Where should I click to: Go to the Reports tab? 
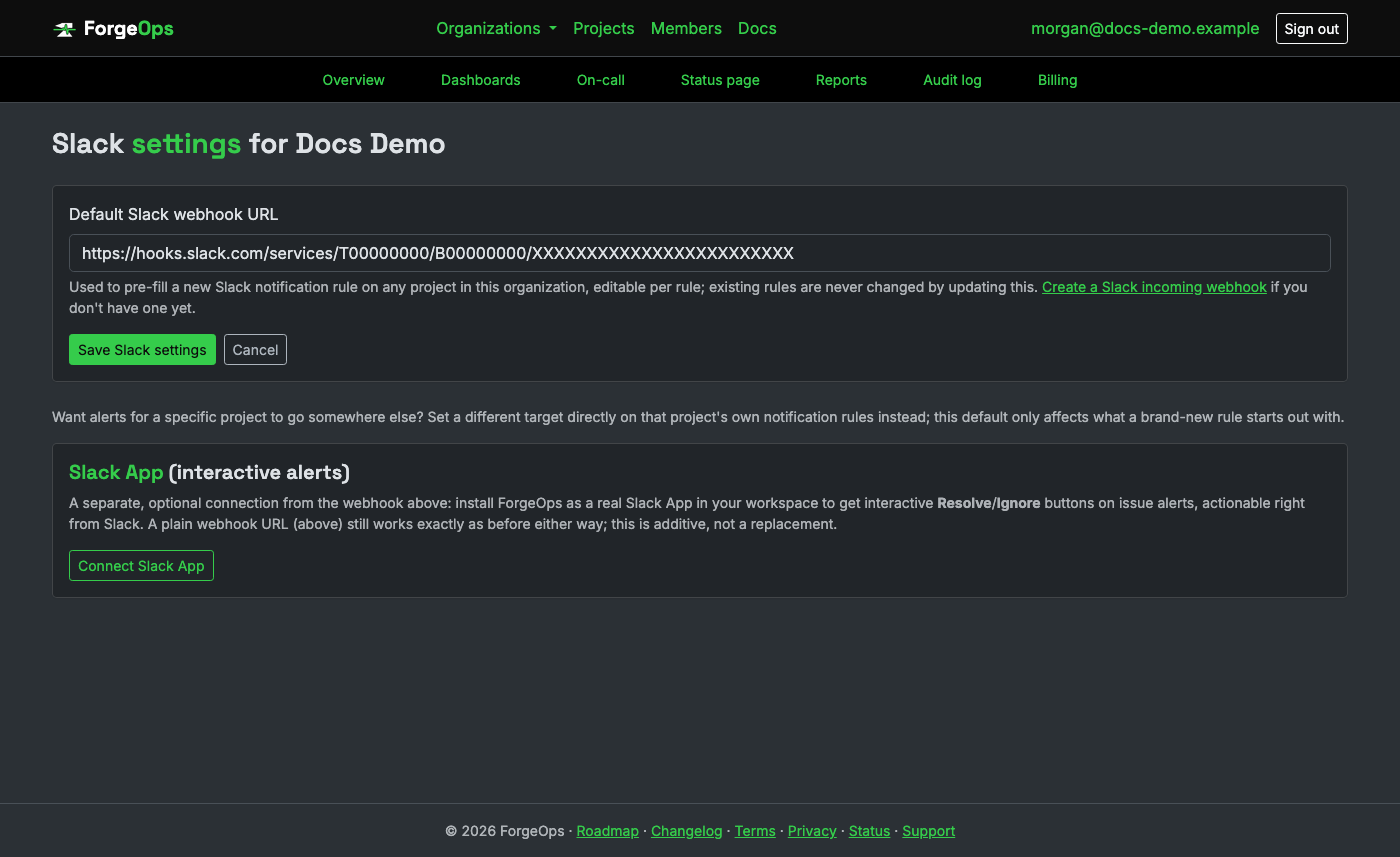coord(841,80)
